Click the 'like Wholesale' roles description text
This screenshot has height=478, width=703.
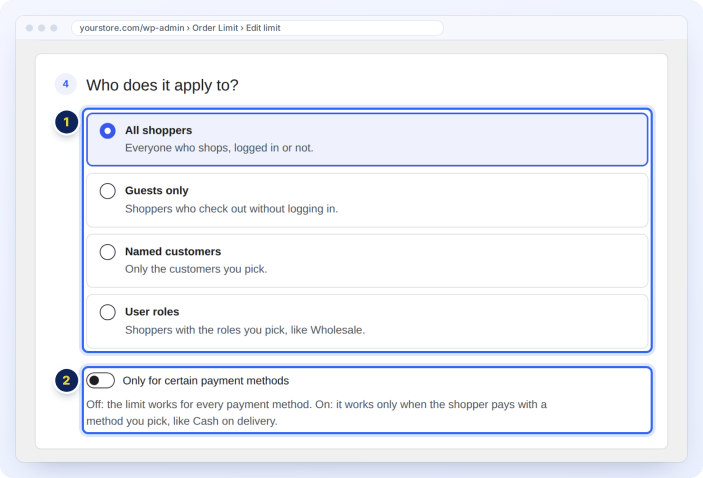click(245, 330)
